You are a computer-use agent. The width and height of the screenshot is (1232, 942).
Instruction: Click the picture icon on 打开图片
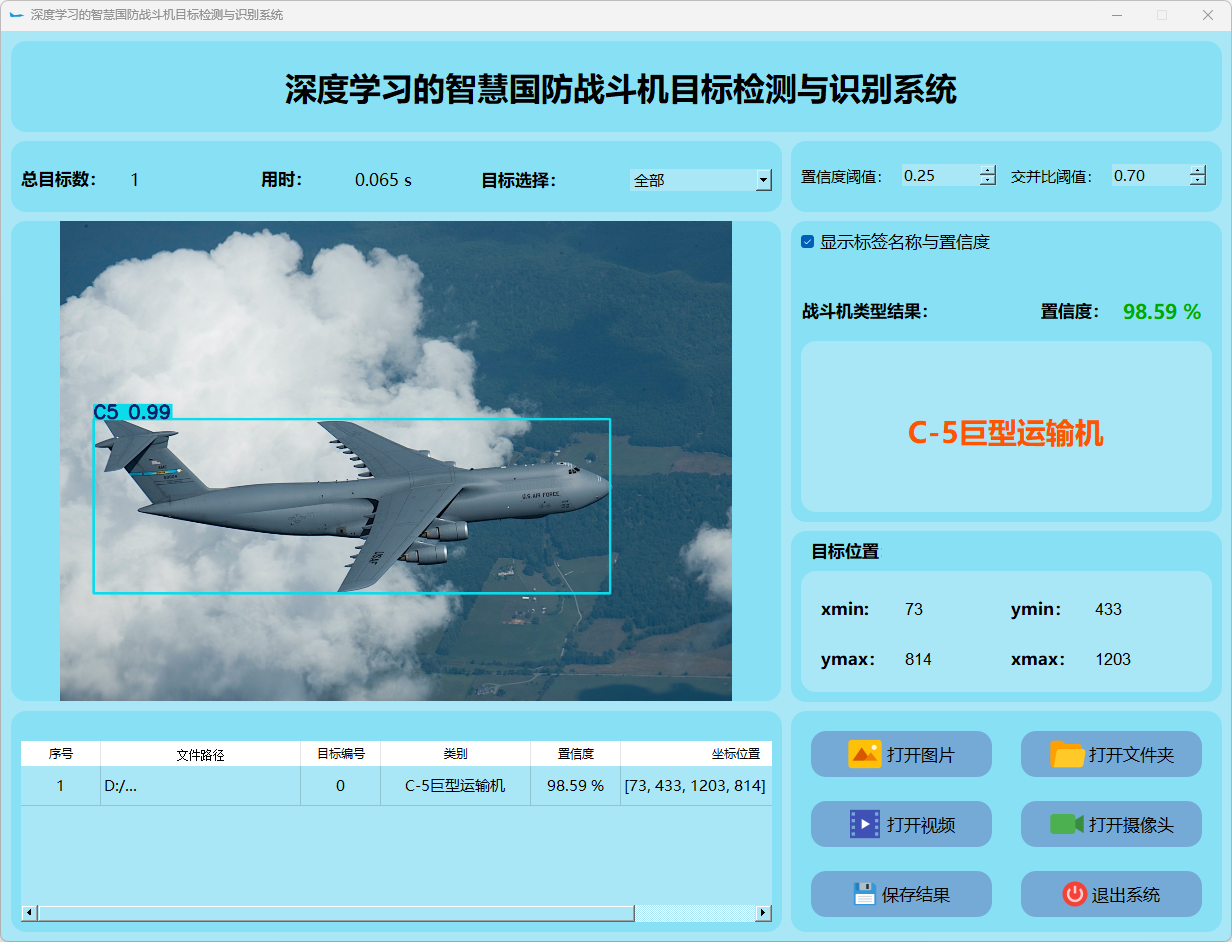pyautogui.click(x=864, y=754)
